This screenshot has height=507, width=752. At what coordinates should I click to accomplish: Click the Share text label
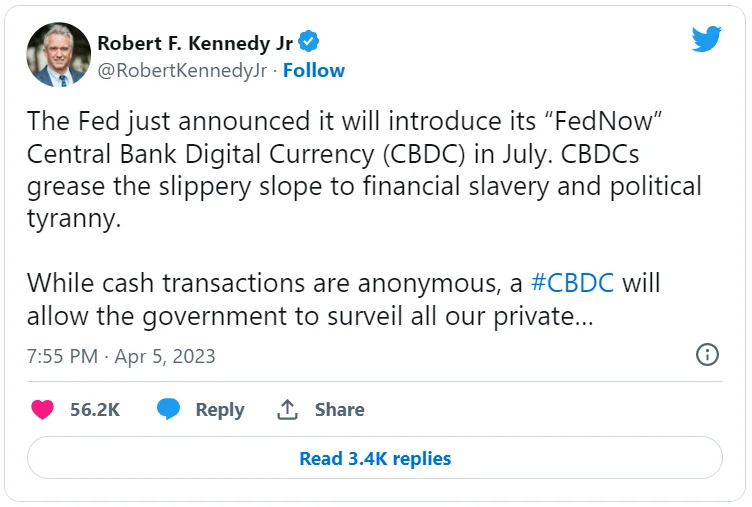coord(340,409)
